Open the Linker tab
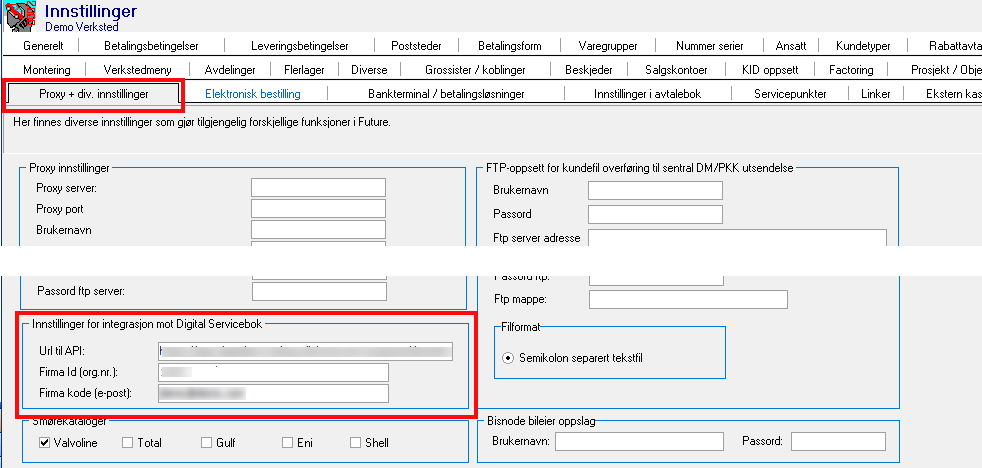The width and height of the screenshot is (982, 468). (876, 95)
